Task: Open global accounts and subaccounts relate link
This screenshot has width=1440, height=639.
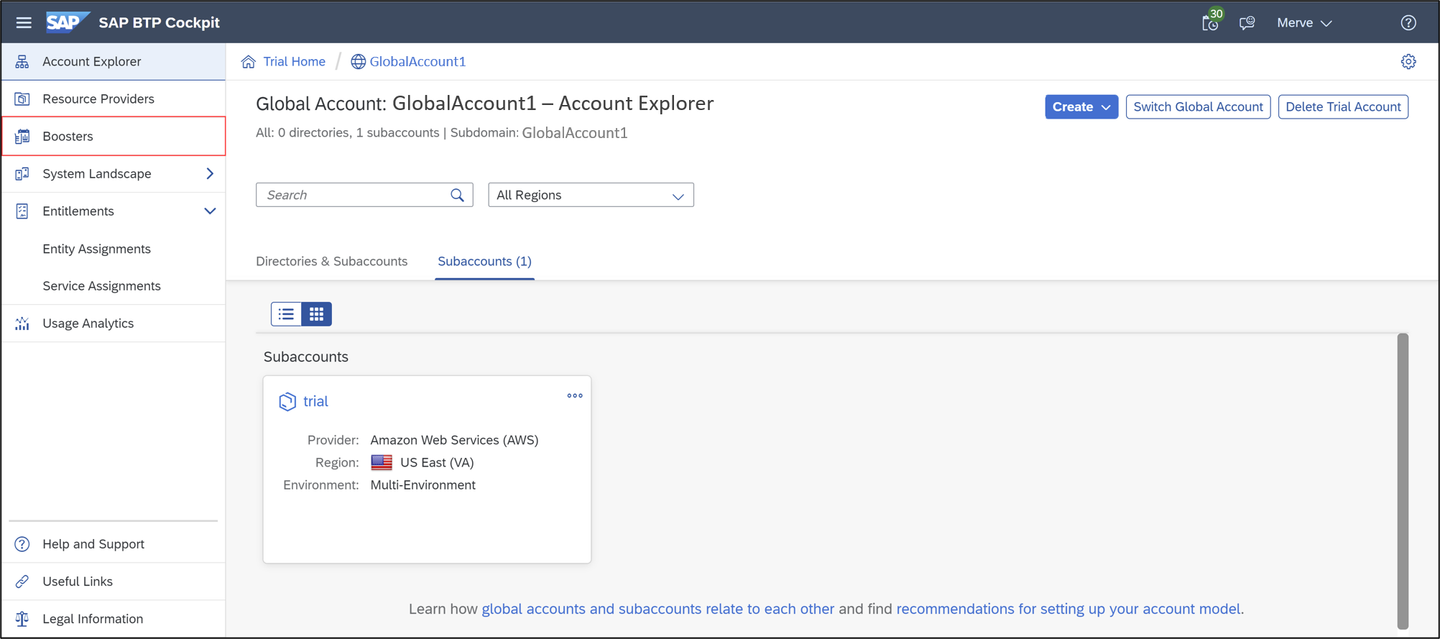Action: point(658,608)
